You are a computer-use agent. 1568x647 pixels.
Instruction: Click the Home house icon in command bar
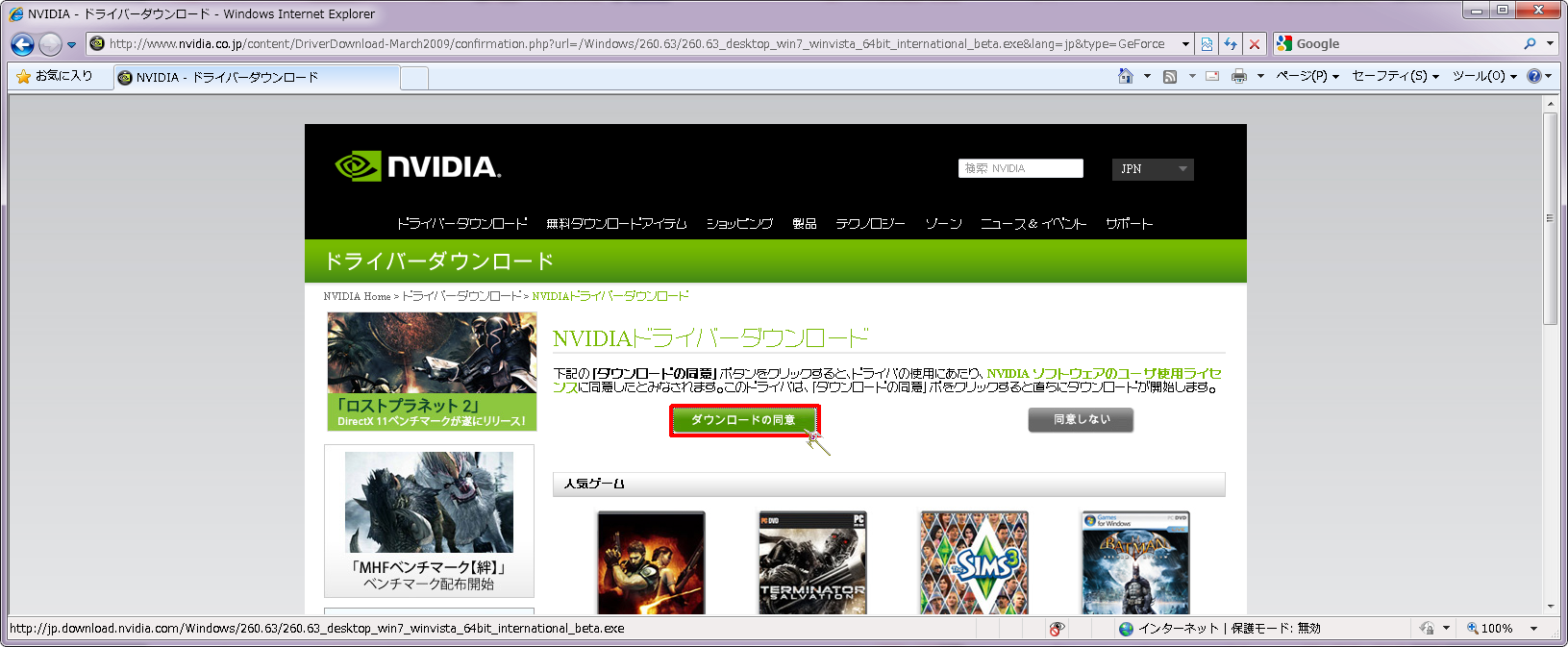[x=1126, y=76]
